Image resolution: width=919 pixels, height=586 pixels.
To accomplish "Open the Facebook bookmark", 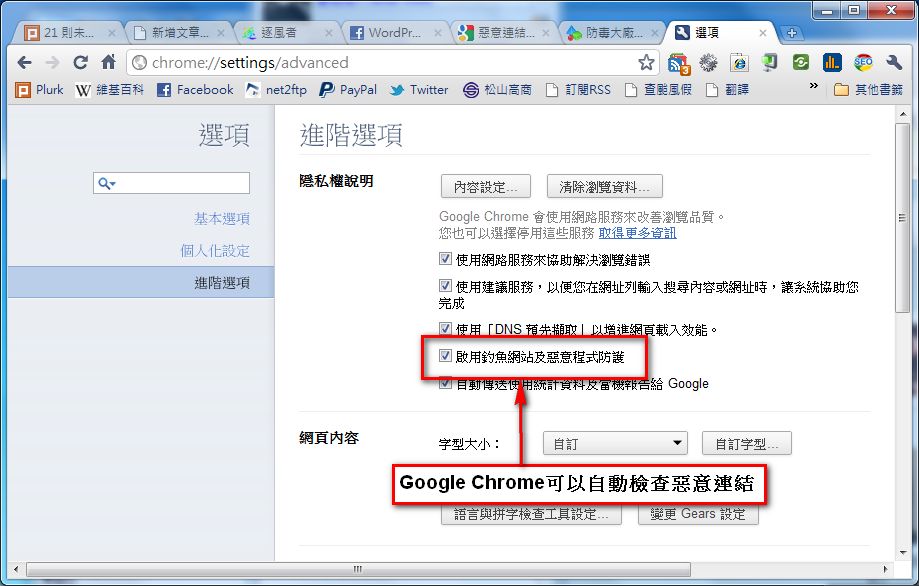I will [x=195, y=90].
